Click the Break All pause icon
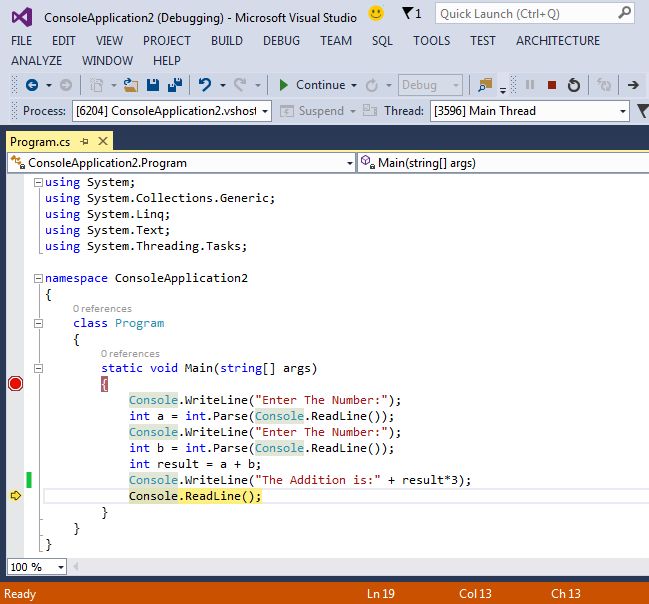Screen dimensions: 649x604 pyautogui.click(x=529, y=85)
